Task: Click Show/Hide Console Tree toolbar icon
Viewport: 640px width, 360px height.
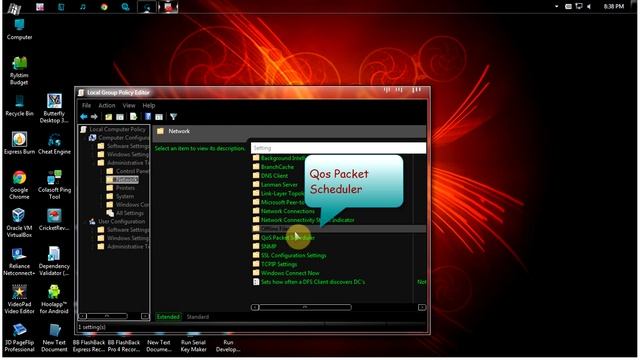Action: point(120,117)
